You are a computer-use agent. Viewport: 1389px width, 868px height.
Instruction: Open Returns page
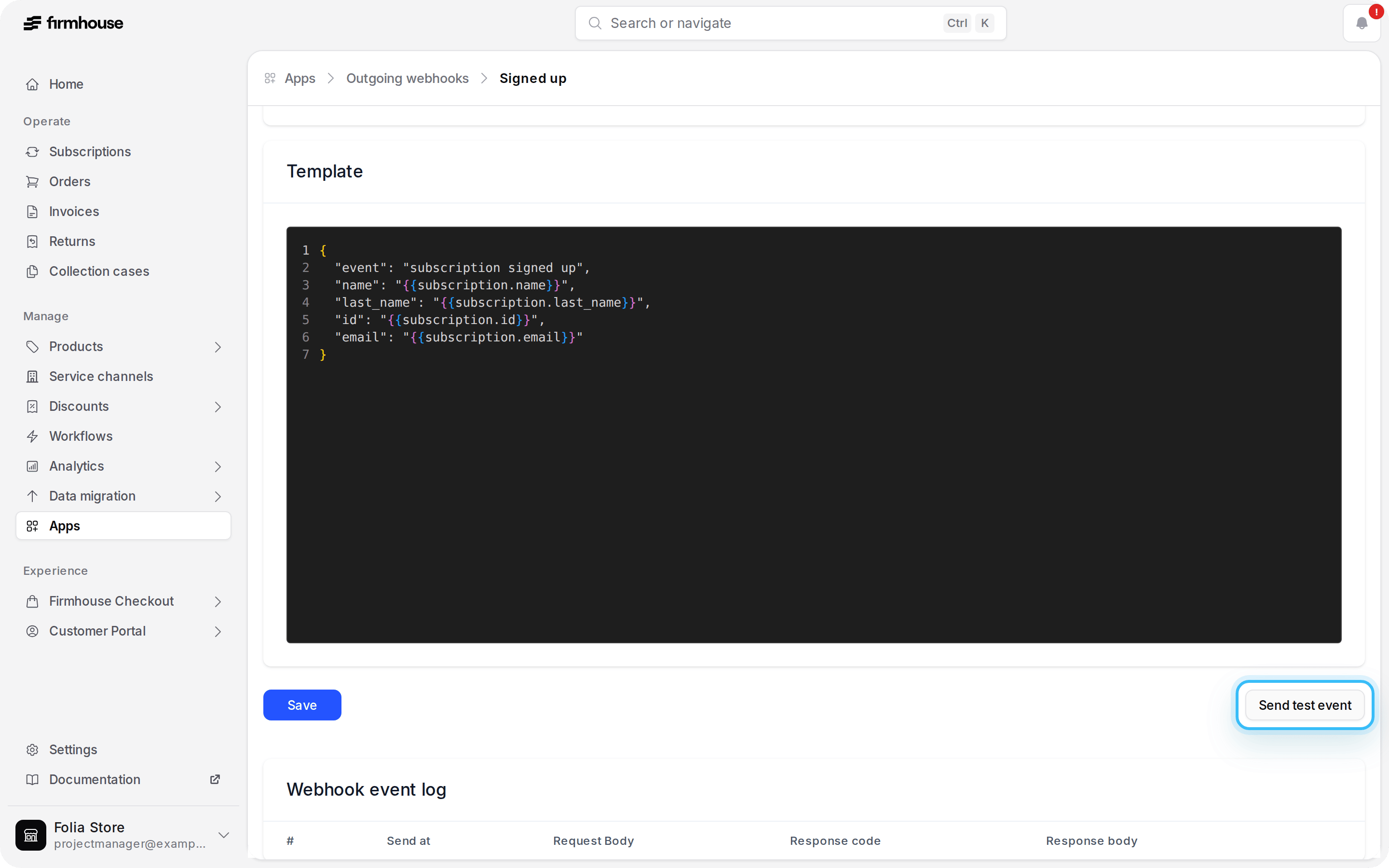(123, 241)
